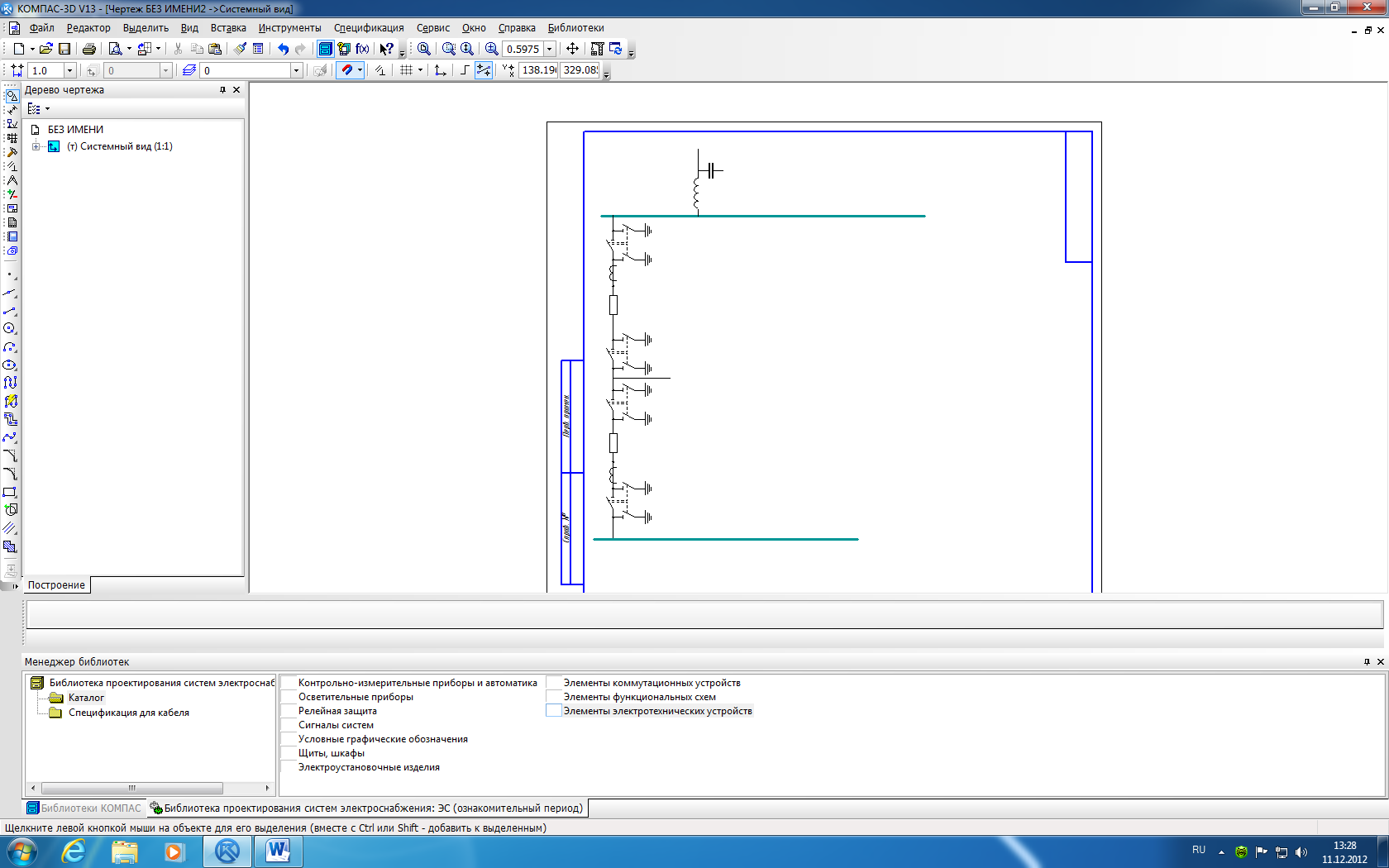Toggle the grid display button
Viewport: 1389px width, 868px height.
(406, 70)
